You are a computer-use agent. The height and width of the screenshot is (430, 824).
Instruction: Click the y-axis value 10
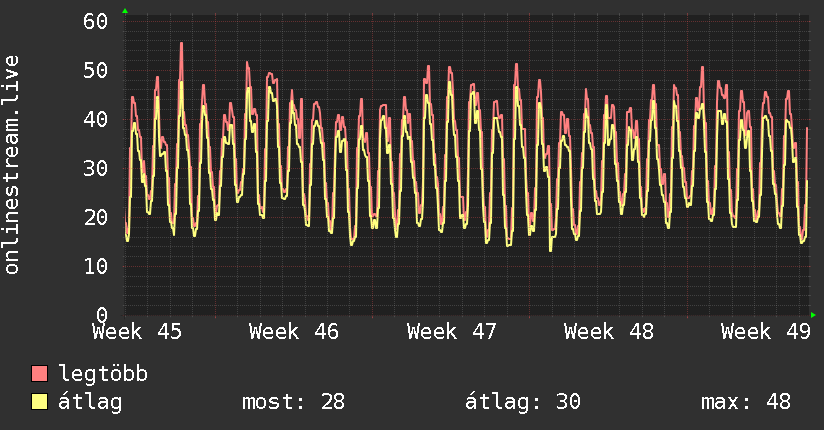[95, 266]
